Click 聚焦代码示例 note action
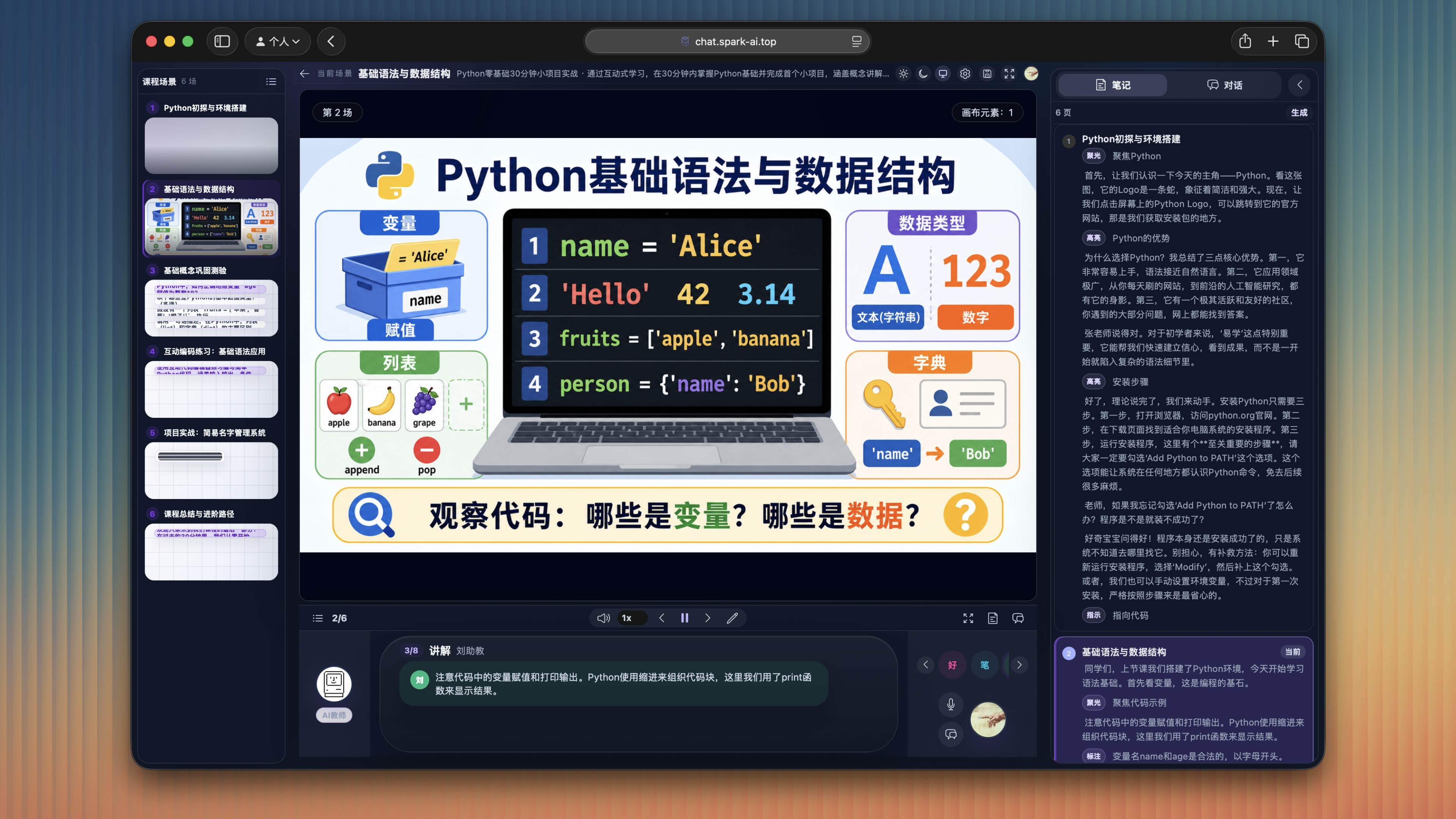This screenshot has width=1456, height=819. (1139, 703)
